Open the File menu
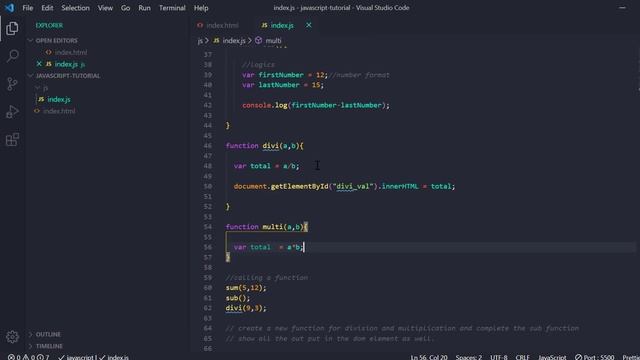Viewport: 640px width, 360px height. 28,8
